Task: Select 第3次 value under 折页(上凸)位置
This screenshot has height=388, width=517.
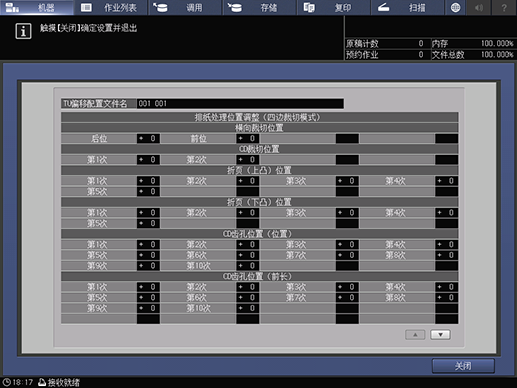Action: pyautogui.click(x=347, y=181)
